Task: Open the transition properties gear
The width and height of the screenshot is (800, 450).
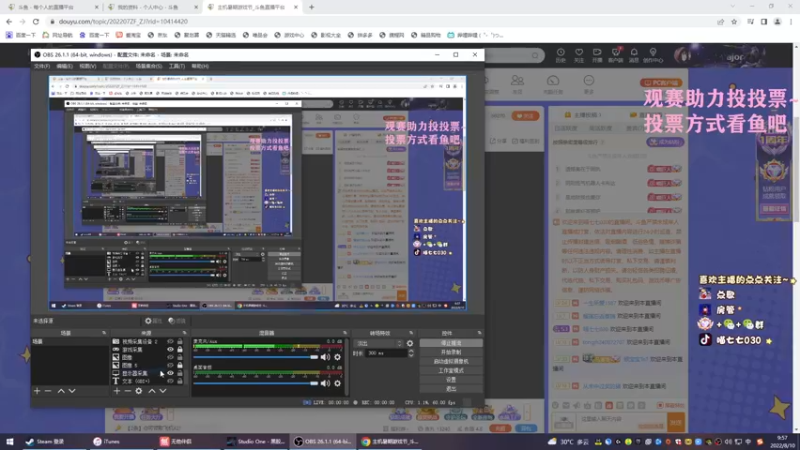Action: 410,343
